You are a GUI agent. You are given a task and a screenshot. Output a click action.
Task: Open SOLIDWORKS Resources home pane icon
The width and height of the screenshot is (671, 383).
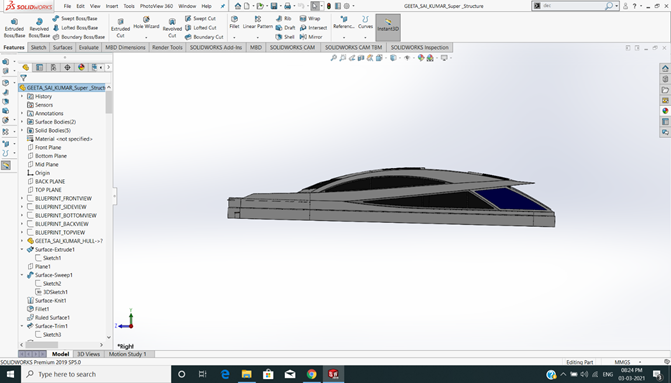point(665,68)
